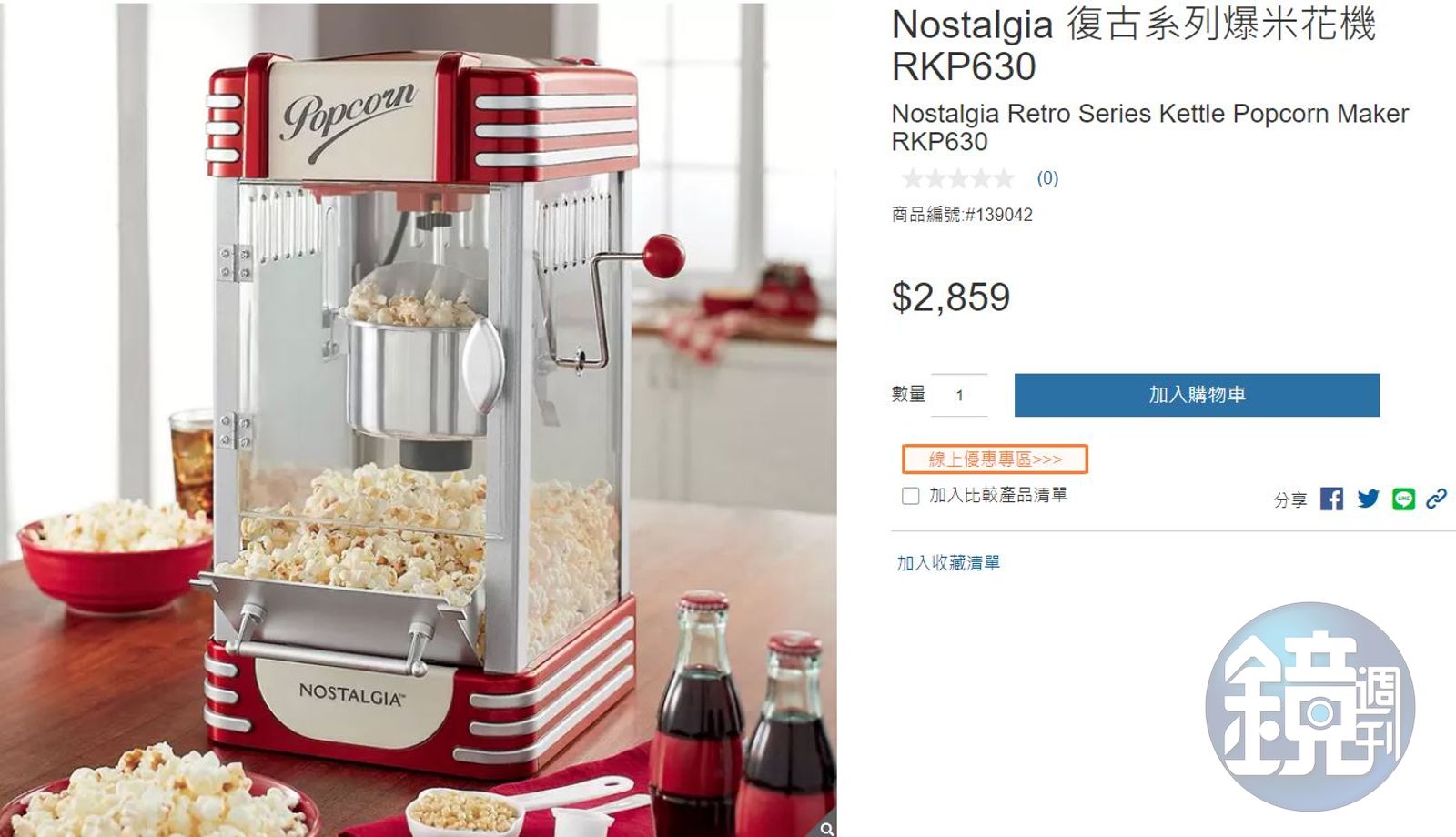Screen dimensions: 1456x837
Task: Copy the product link via chain icon
Action: tap(1437, 499)
